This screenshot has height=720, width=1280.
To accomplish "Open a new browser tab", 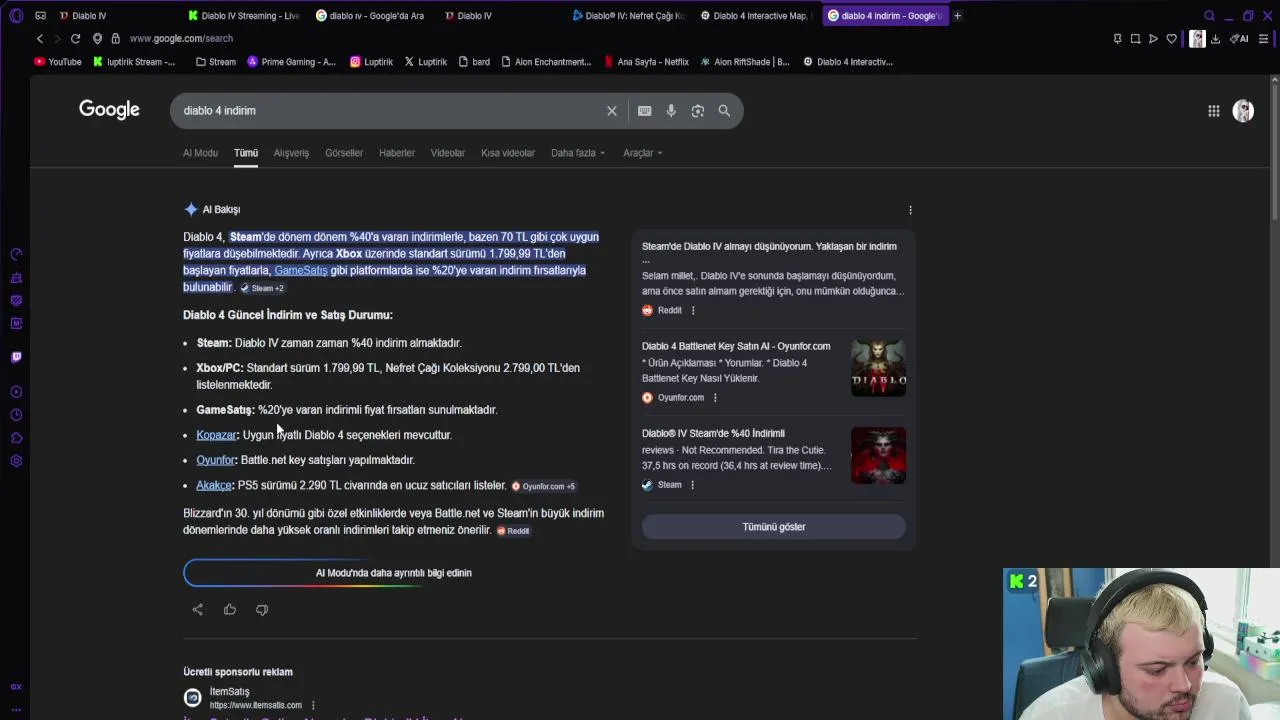I will click(x=957, y=15).
